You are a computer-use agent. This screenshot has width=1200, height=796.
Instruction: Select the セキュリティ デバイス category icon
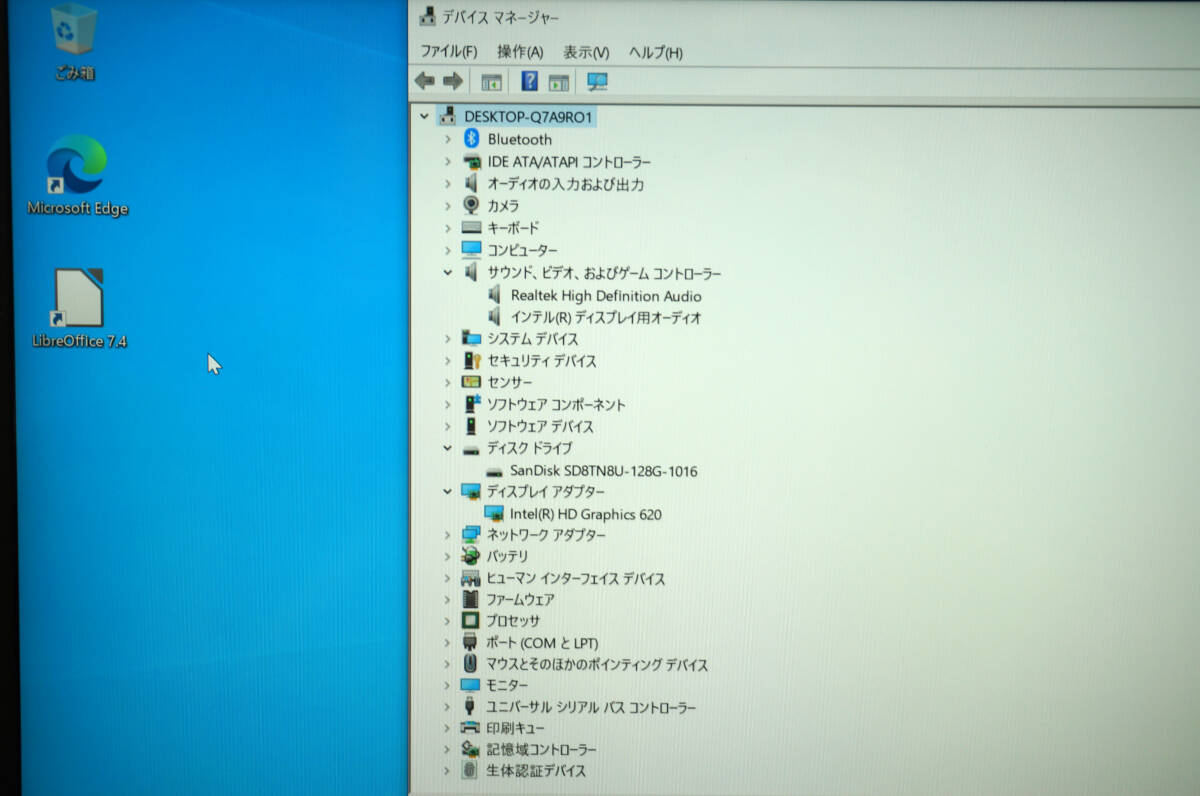coord(471,360)
